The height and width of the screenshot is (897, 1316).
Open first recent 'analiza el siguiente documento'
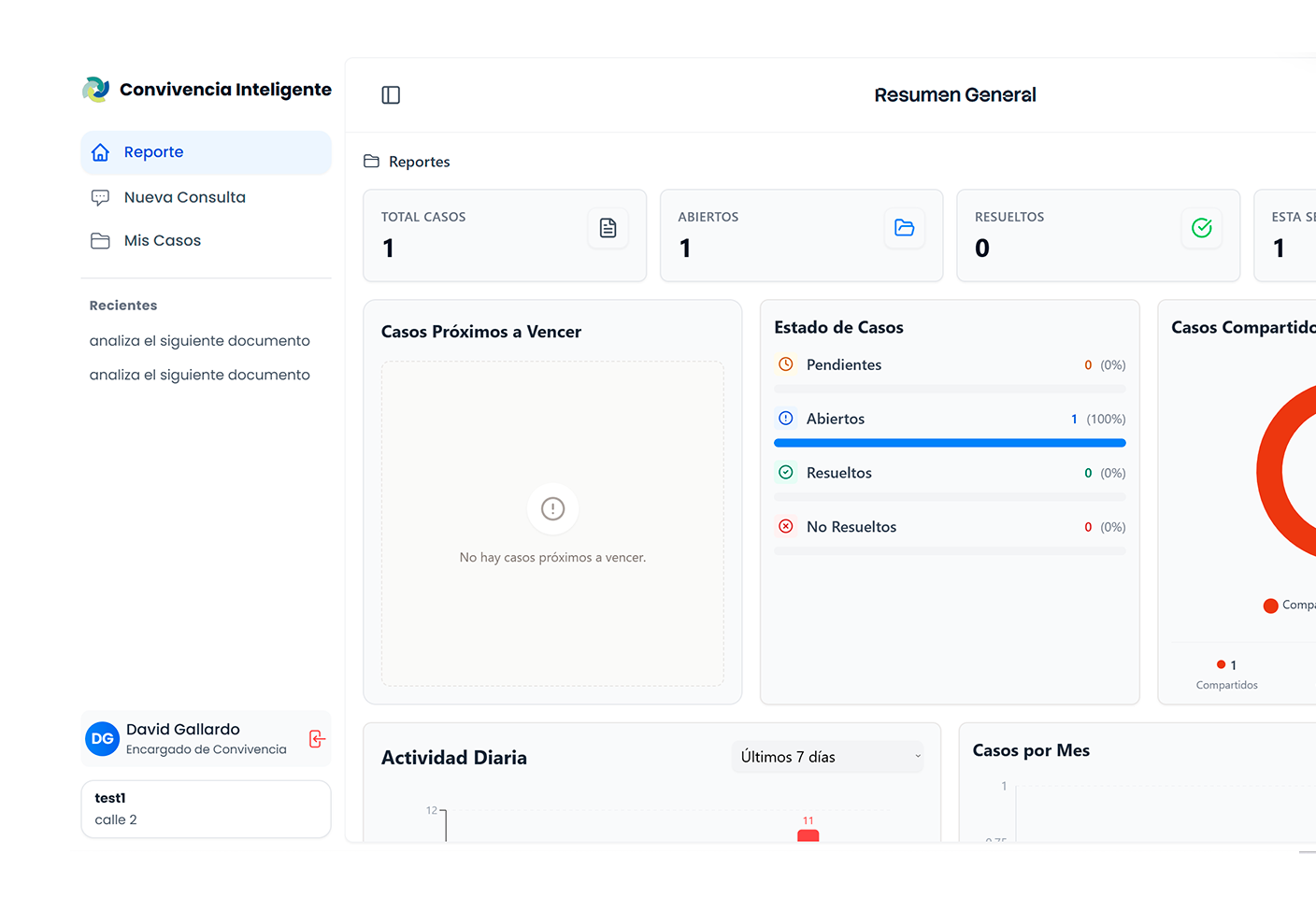click(x=199, y=341)
